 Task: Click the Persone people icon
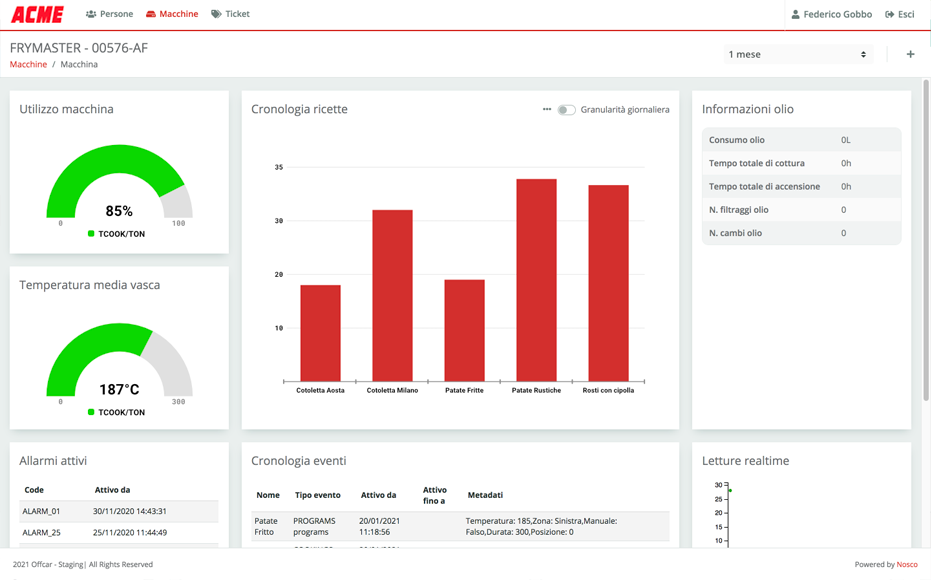tap(91, 14)
